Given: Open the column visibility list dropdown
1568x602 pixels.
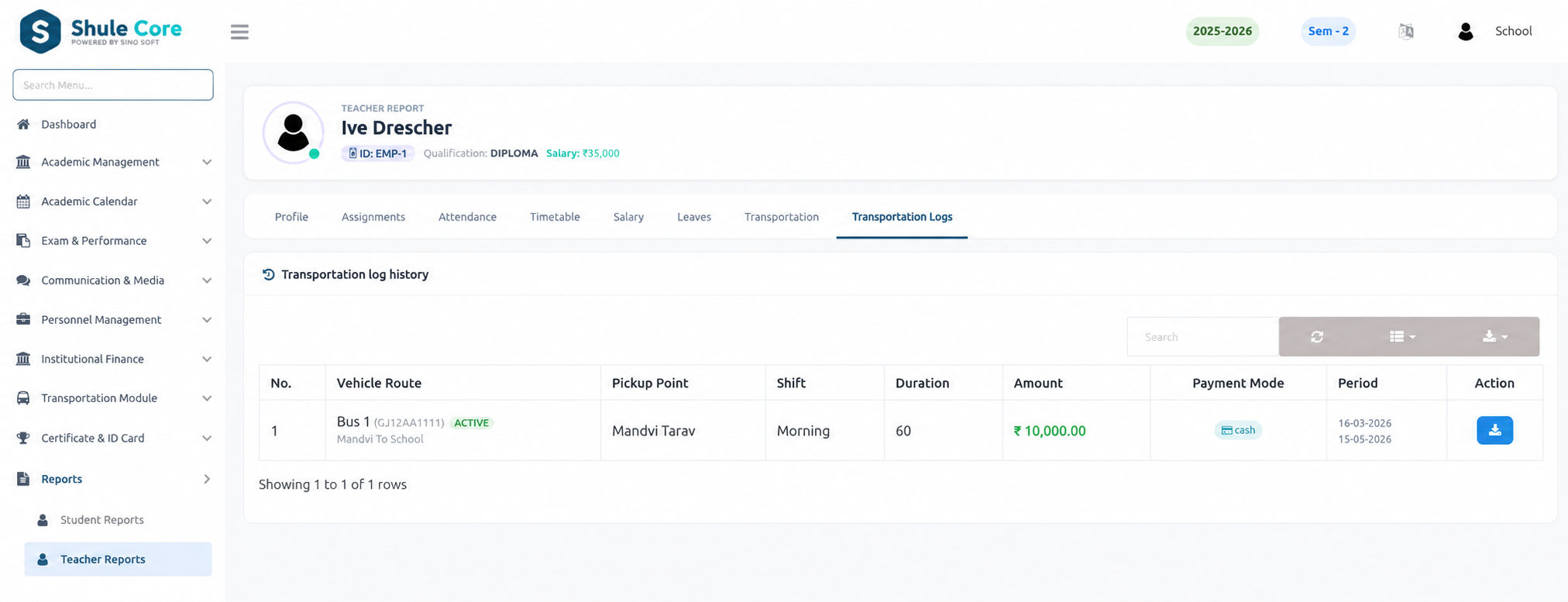Looking at the screenshot, I should 1402,337.
